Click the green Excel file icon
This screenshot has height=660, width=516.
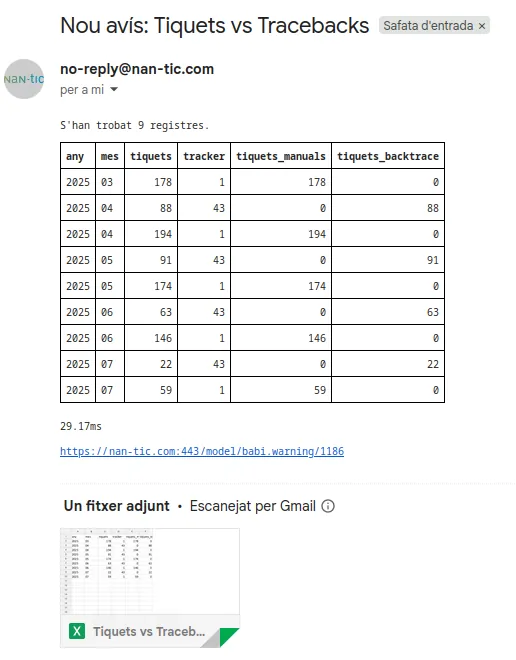click(x=77, y=631)
